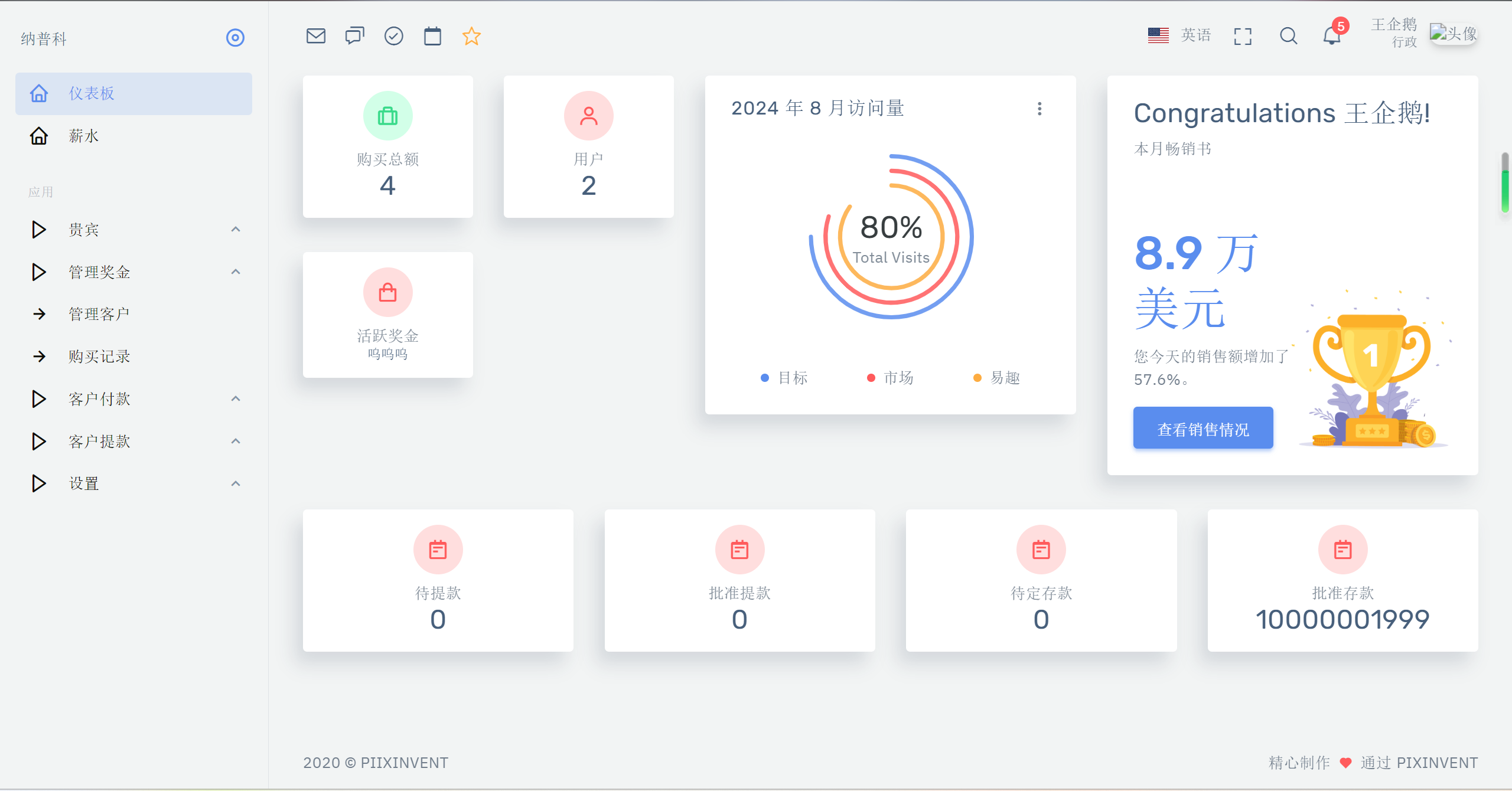The width and height of the screenshot is (1512, 791).
Task: Open the three-dot menu on the visits card
Action: click(1039, 109)
